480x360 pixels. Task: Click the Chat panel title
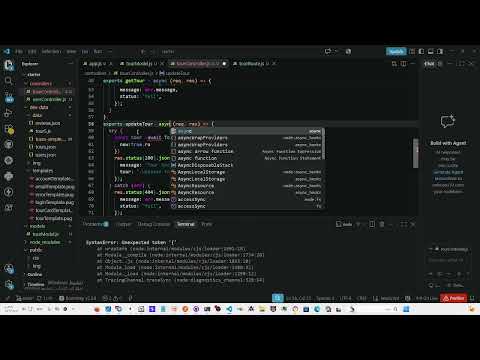(x=429, y=63)
